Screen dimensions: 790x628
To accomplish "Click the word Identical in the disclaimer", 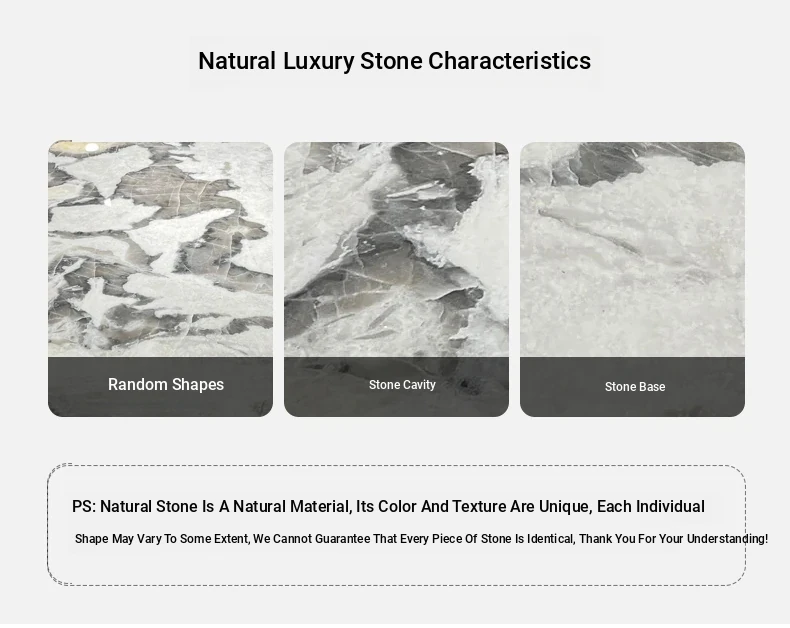I will pos(550,539).
